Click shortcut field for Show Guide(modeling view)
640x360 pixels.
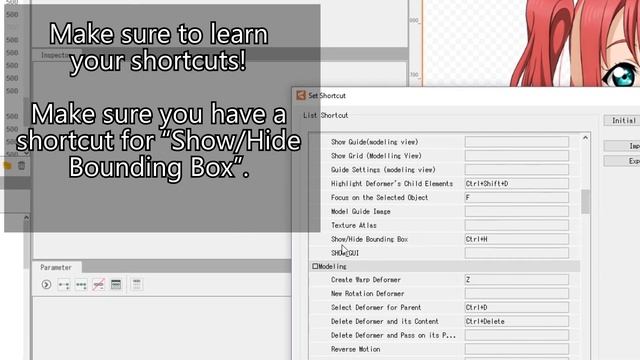pos(516,142)
